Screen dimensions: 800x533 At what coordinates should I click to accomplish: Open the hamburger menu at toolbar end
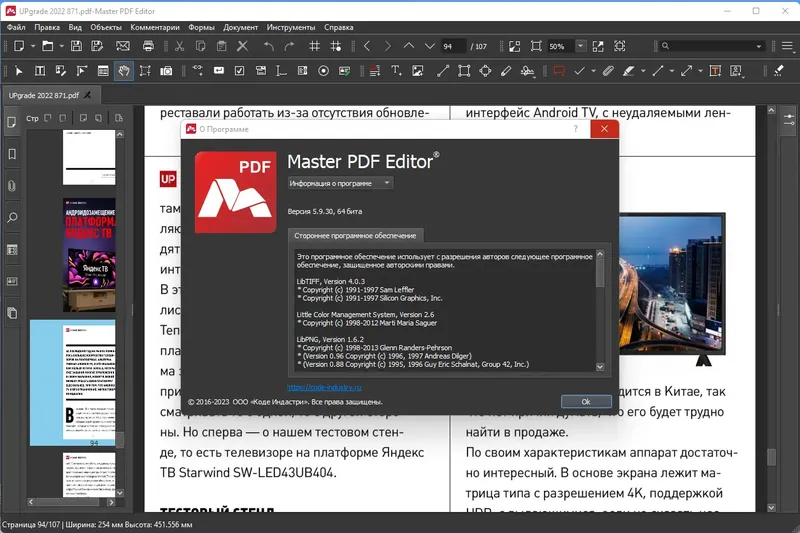(x=787, y=46)
